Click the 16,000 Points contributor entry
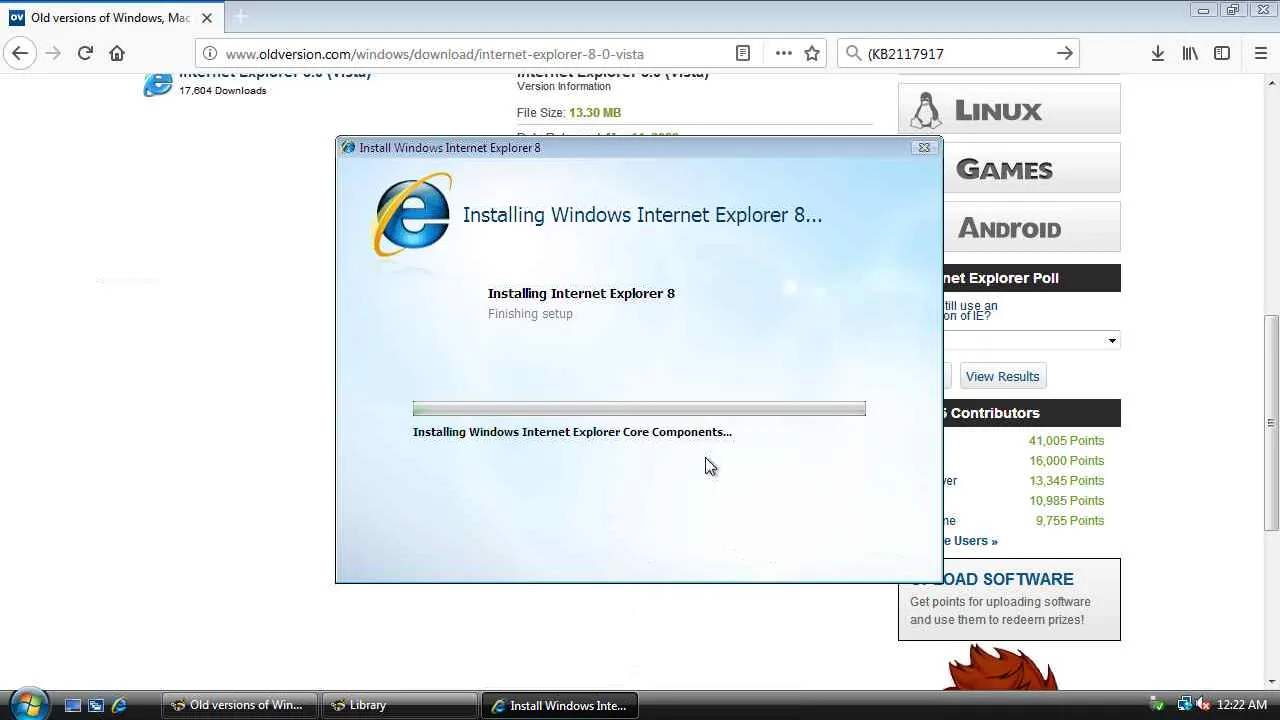 coord(1066,461)
